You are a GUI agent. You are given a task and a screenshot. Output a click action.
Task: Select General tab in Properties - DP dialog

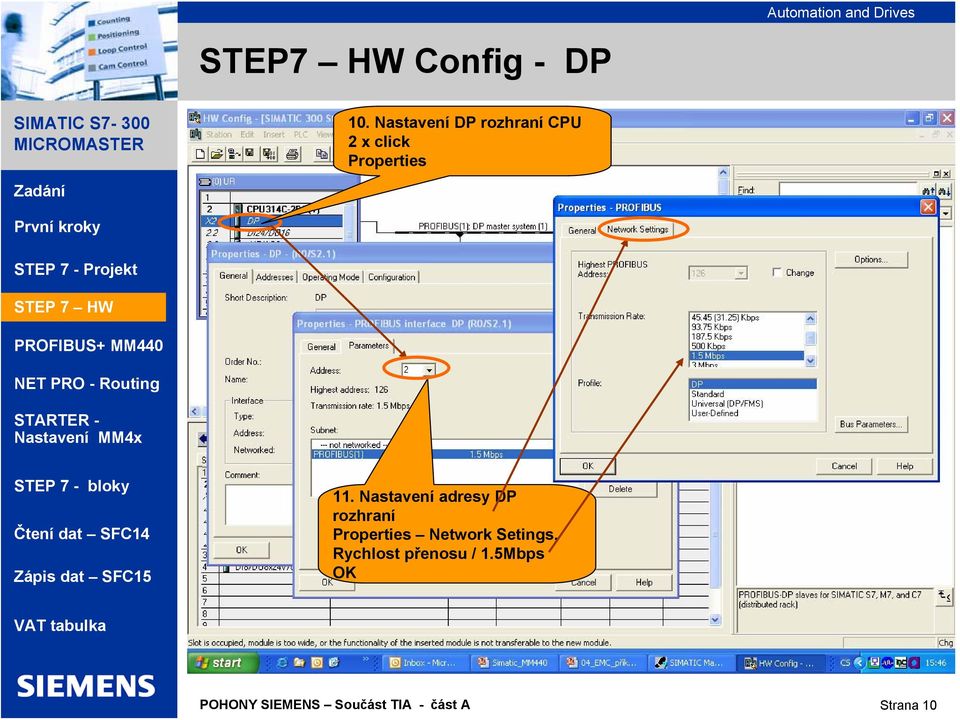click(x=233, y=276)
